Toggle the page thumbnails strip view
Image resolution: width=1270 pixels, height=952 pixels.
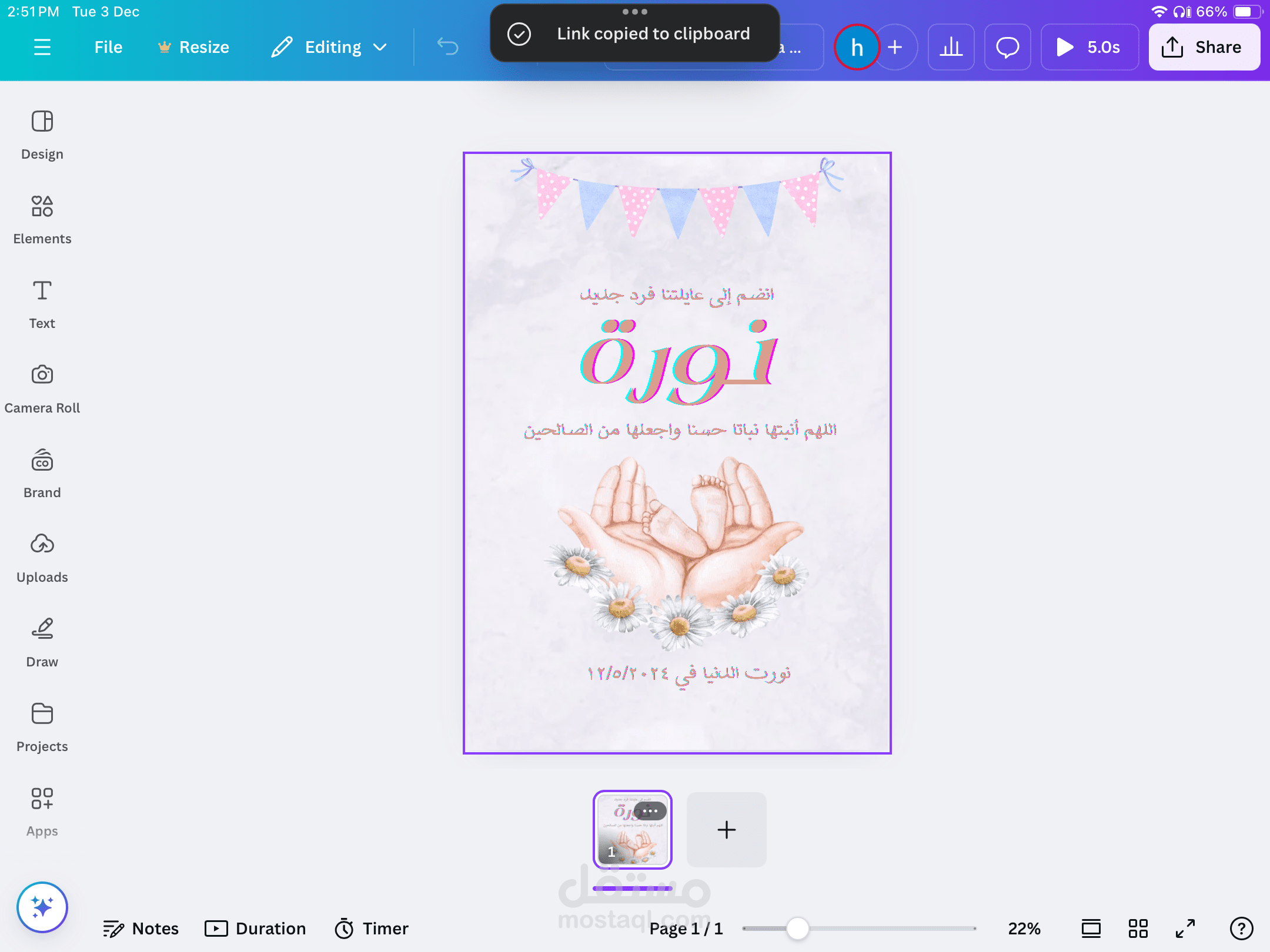(x=1091, y=928)
